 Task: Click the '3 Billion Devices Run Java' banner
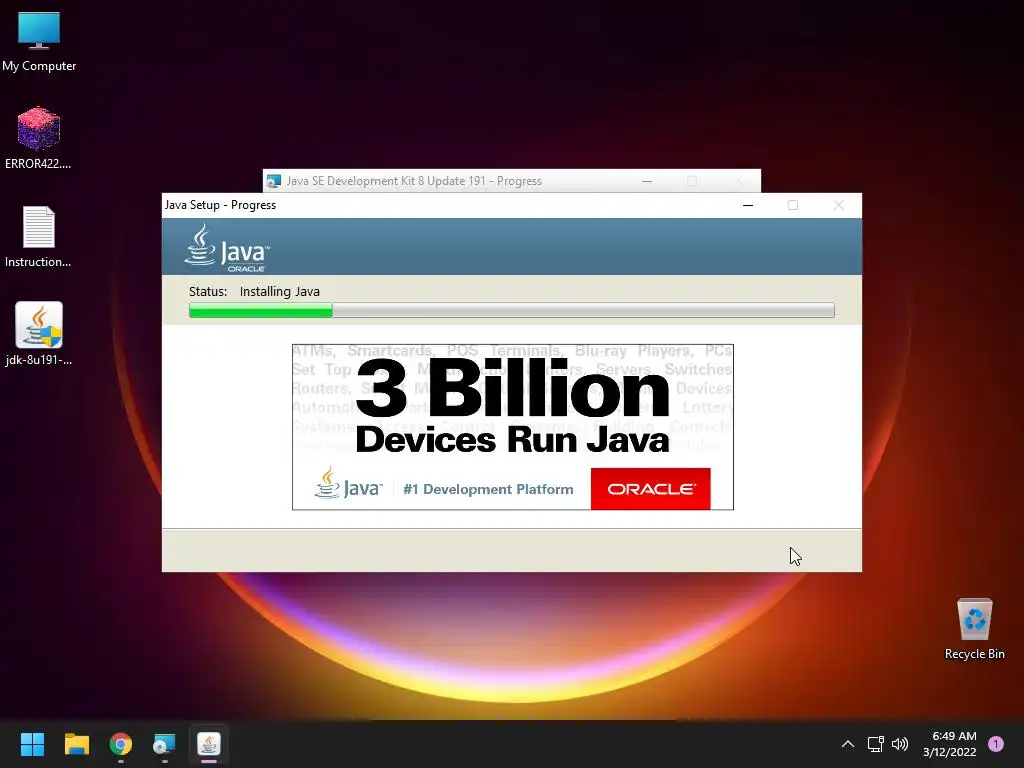point(513,427)
